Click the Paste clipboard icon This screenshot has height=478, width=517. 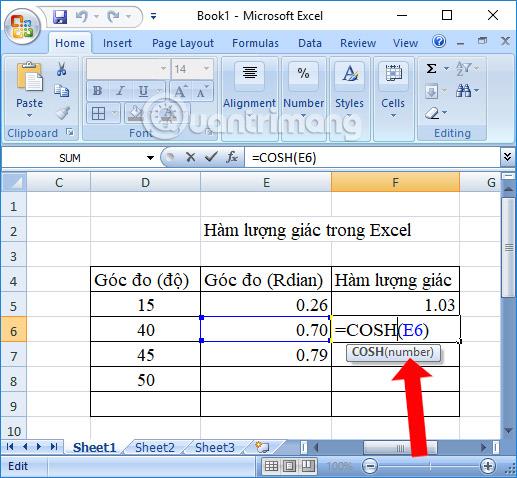coord(29,77)
